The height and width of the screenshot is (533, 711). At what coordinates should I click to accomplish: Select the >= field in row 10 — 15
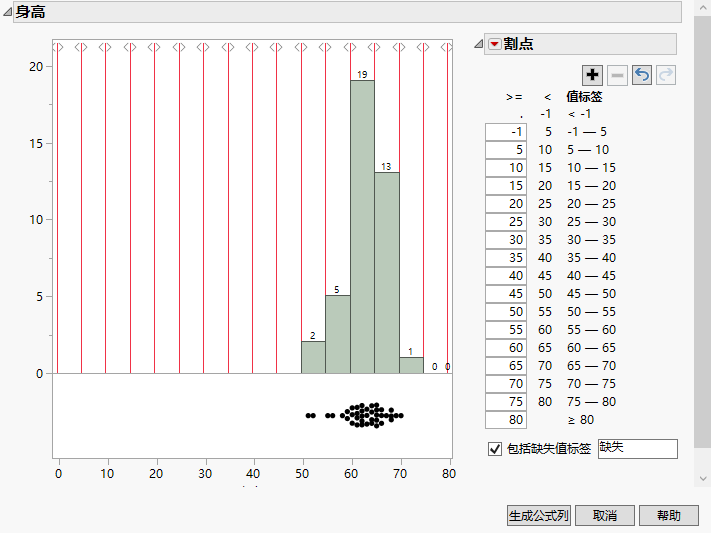click(x=506, y=168)
